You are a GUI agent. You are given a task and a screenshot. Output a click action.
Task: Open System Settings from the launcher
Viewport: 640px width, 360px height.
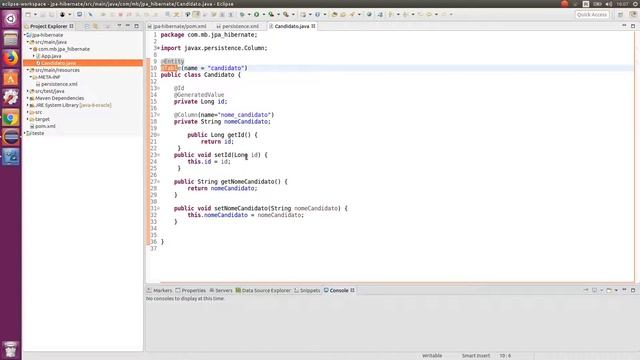pos(11,98)
